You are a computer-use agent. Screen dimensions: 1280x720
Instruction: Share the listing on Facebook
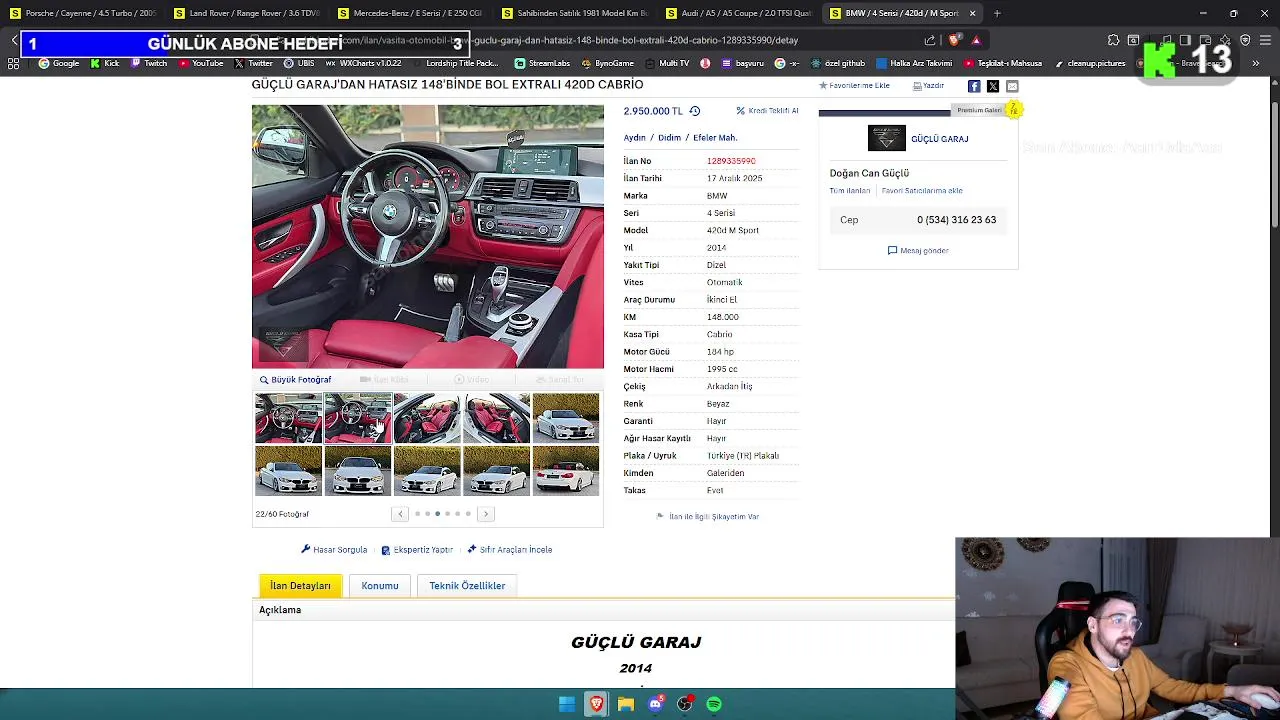[974, 86]
